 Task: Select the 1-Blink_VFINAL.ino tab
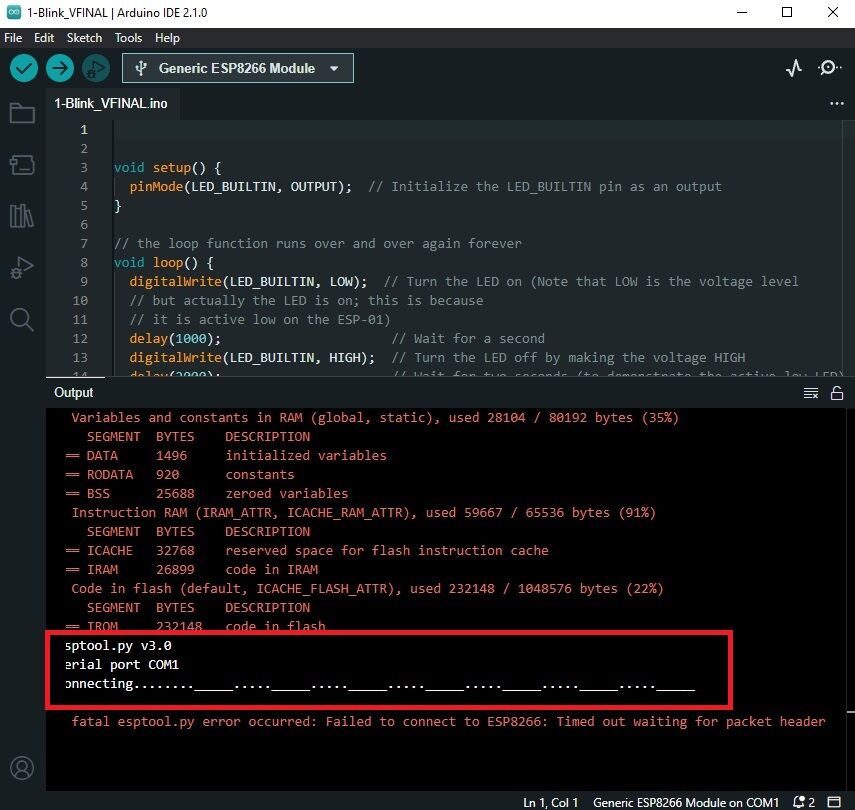[111, 103]
